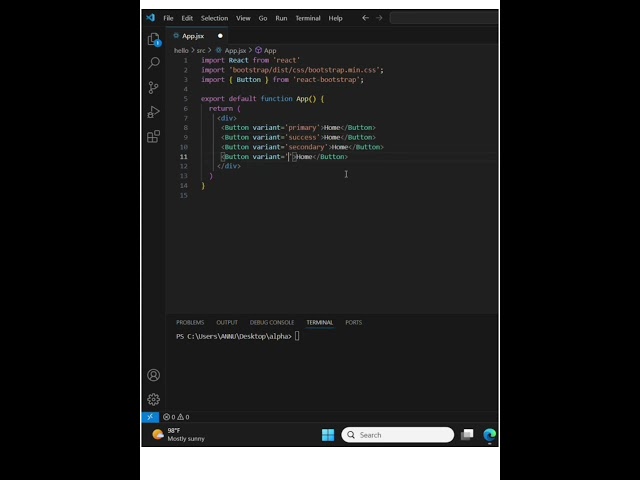Screen dimensions: 640x480
Task: Click line number 5 in the gutter
Action: pyautogui.click(x=186, y=99)
